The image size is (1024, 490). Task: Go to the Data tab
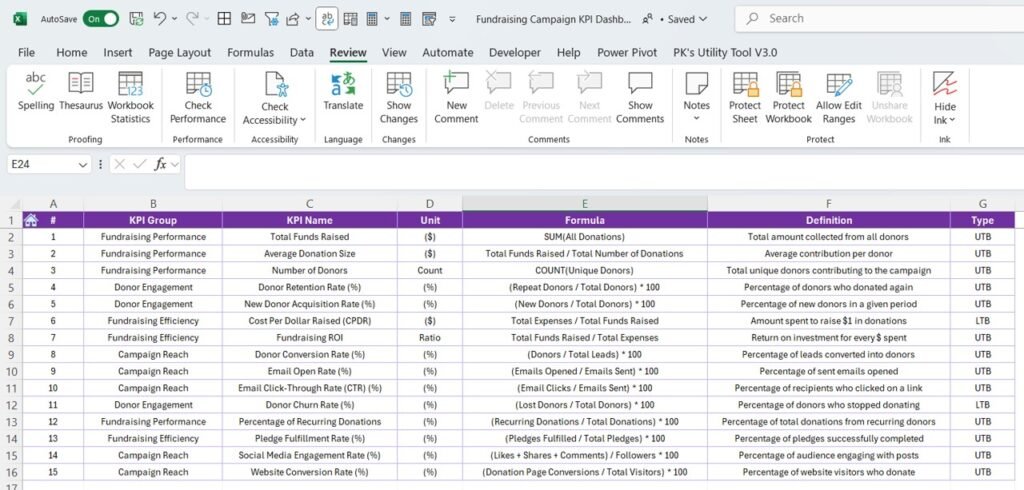[302, 53]
